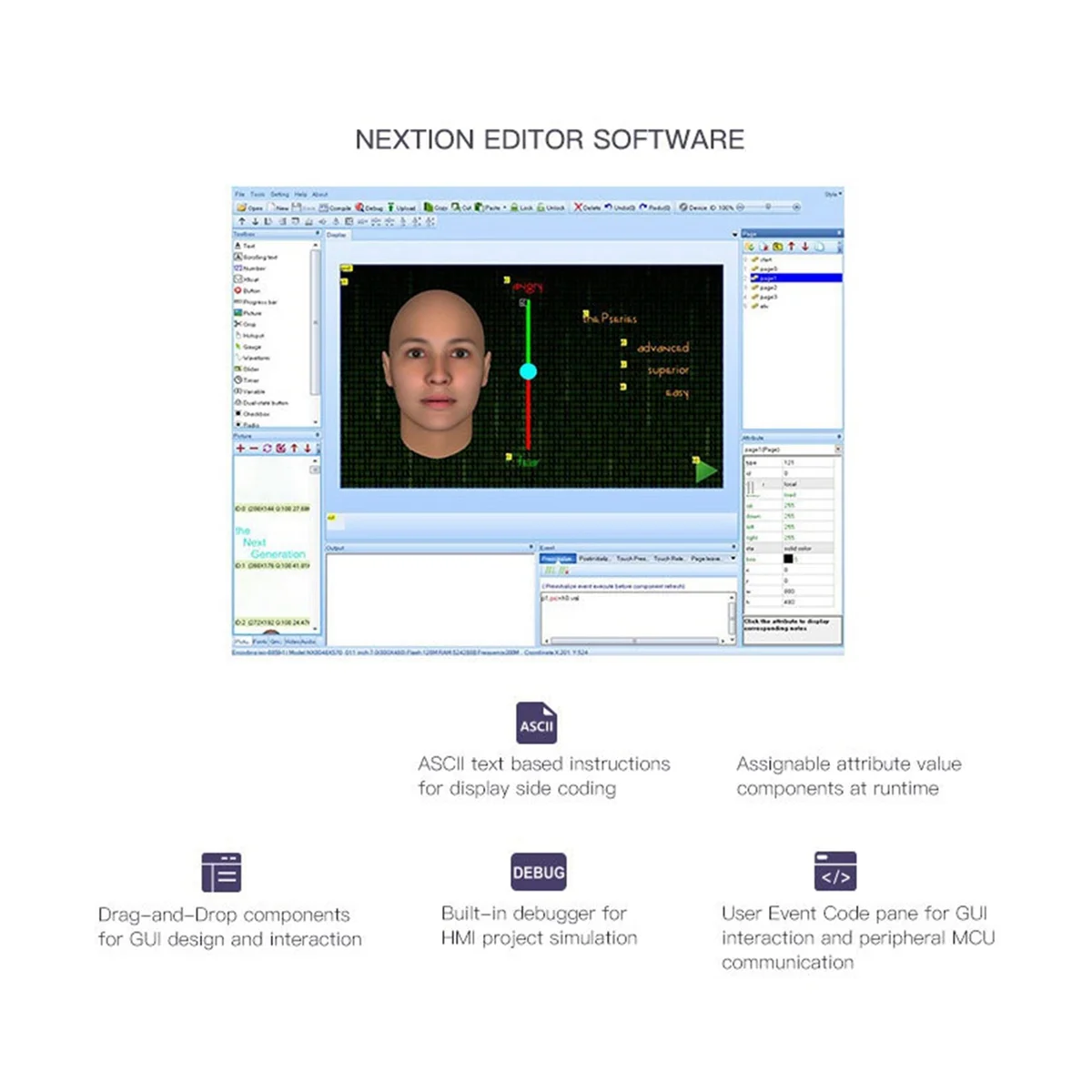Show more event tabs via overflow arrow

click(x=733, y=558)
